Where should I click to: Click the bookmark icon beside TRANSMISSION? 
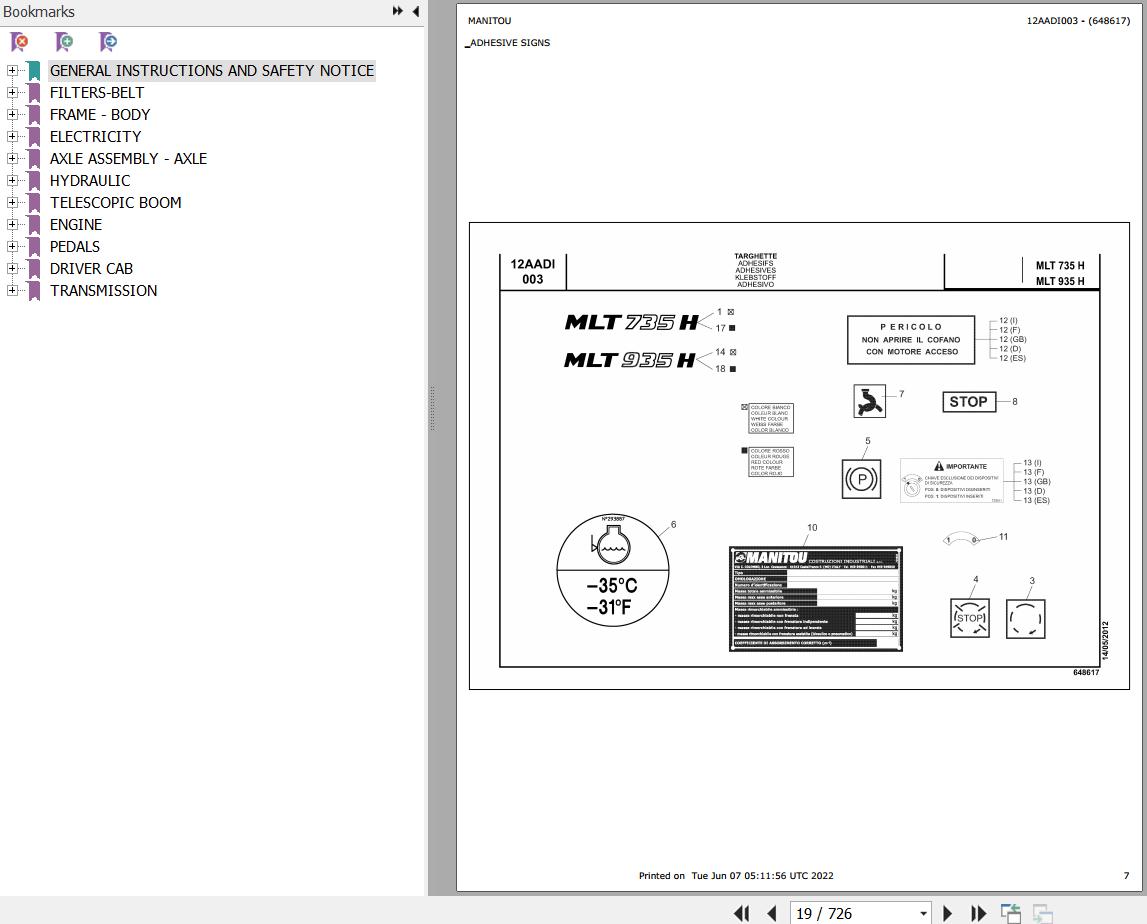(x=34, y=290)
